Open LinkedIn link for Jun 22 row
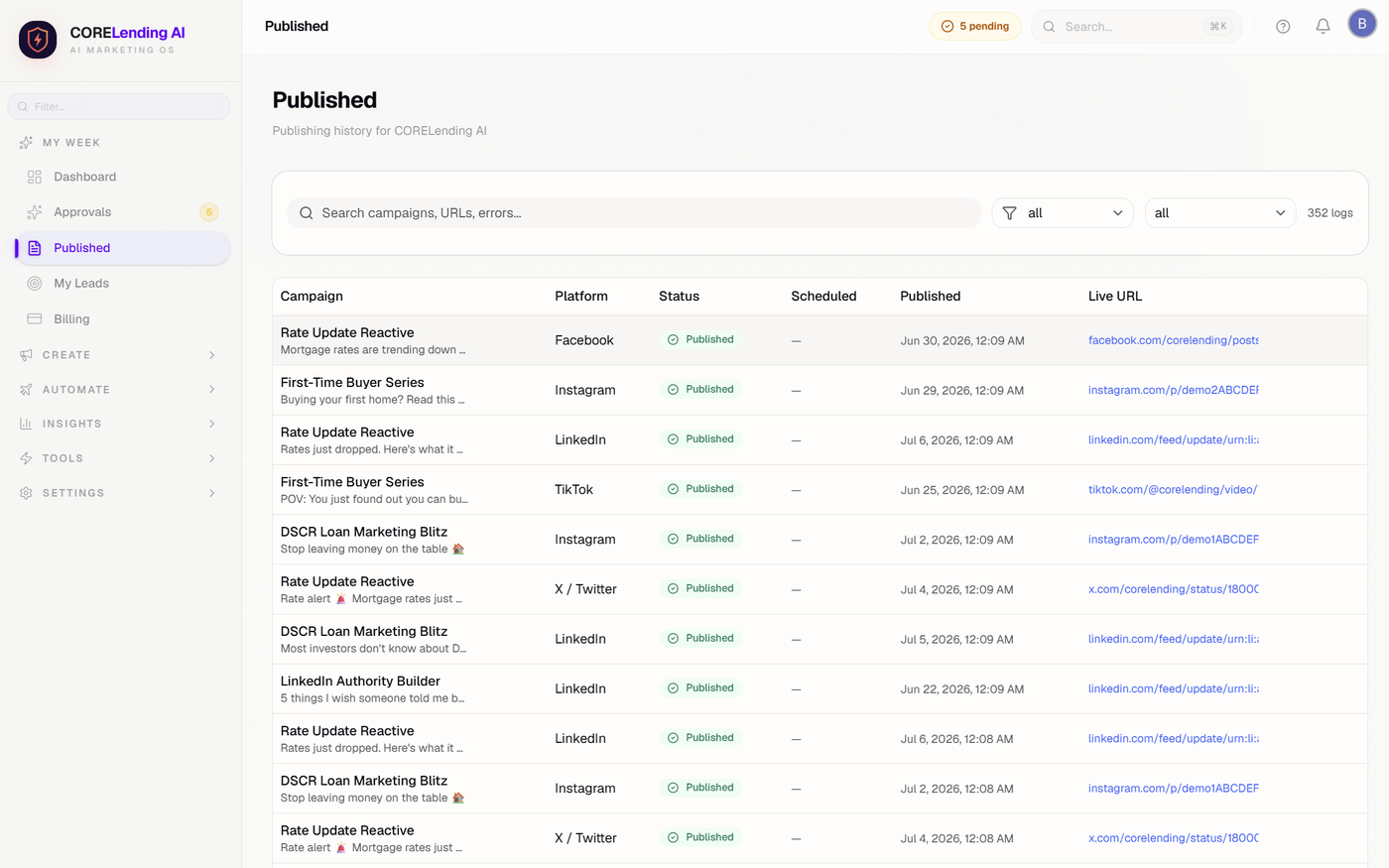This screenshot has height=868, width=1389. tap(1173, 688)
